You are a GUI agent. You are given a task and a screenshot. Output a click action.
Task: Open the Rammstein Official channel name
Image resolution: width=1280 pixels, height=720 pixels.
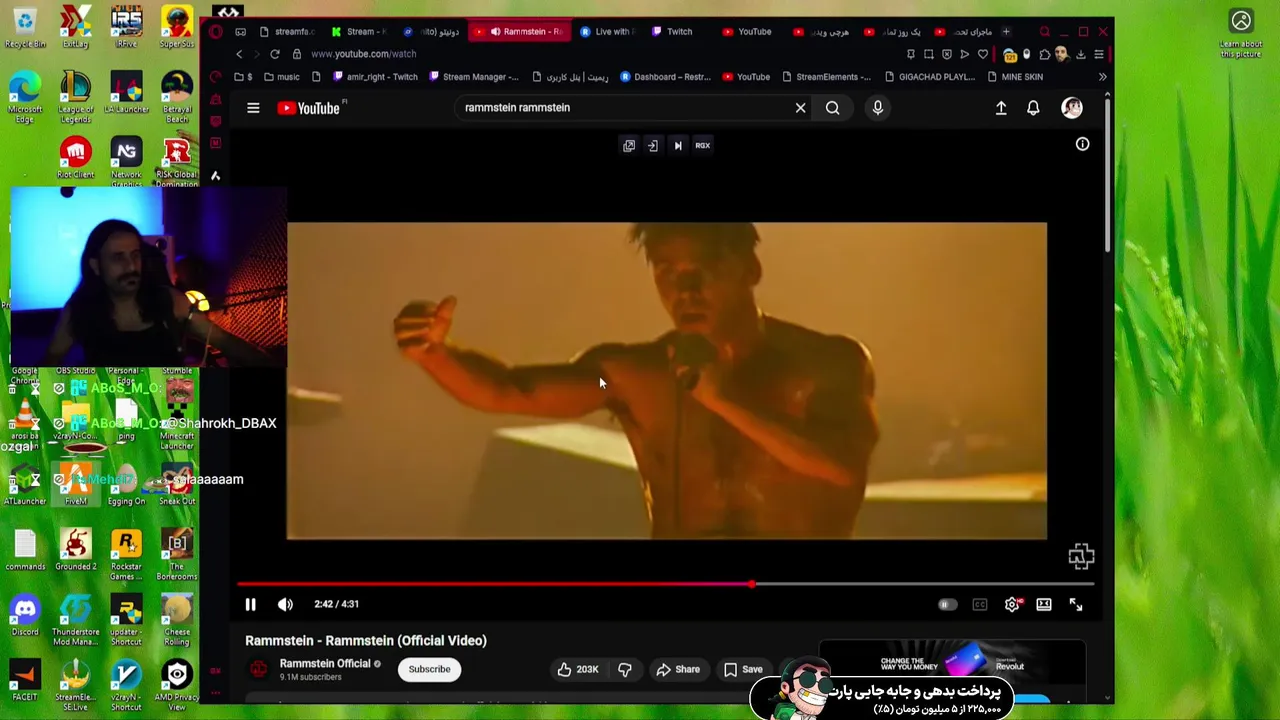click(x=325, y=663)
